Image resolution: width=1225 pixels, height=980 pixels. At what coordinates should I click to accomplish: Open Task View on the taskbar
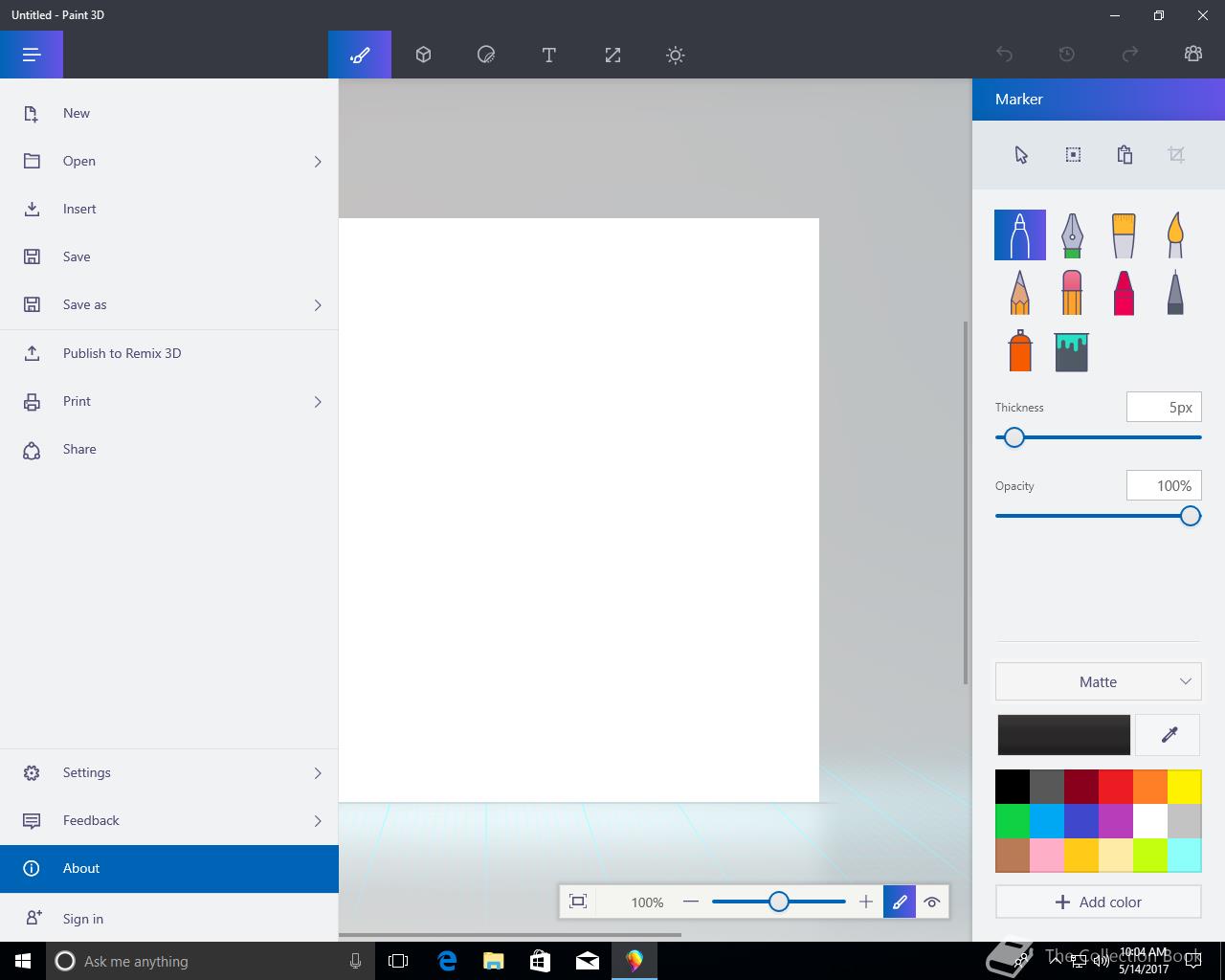click(x=398, y=961)
